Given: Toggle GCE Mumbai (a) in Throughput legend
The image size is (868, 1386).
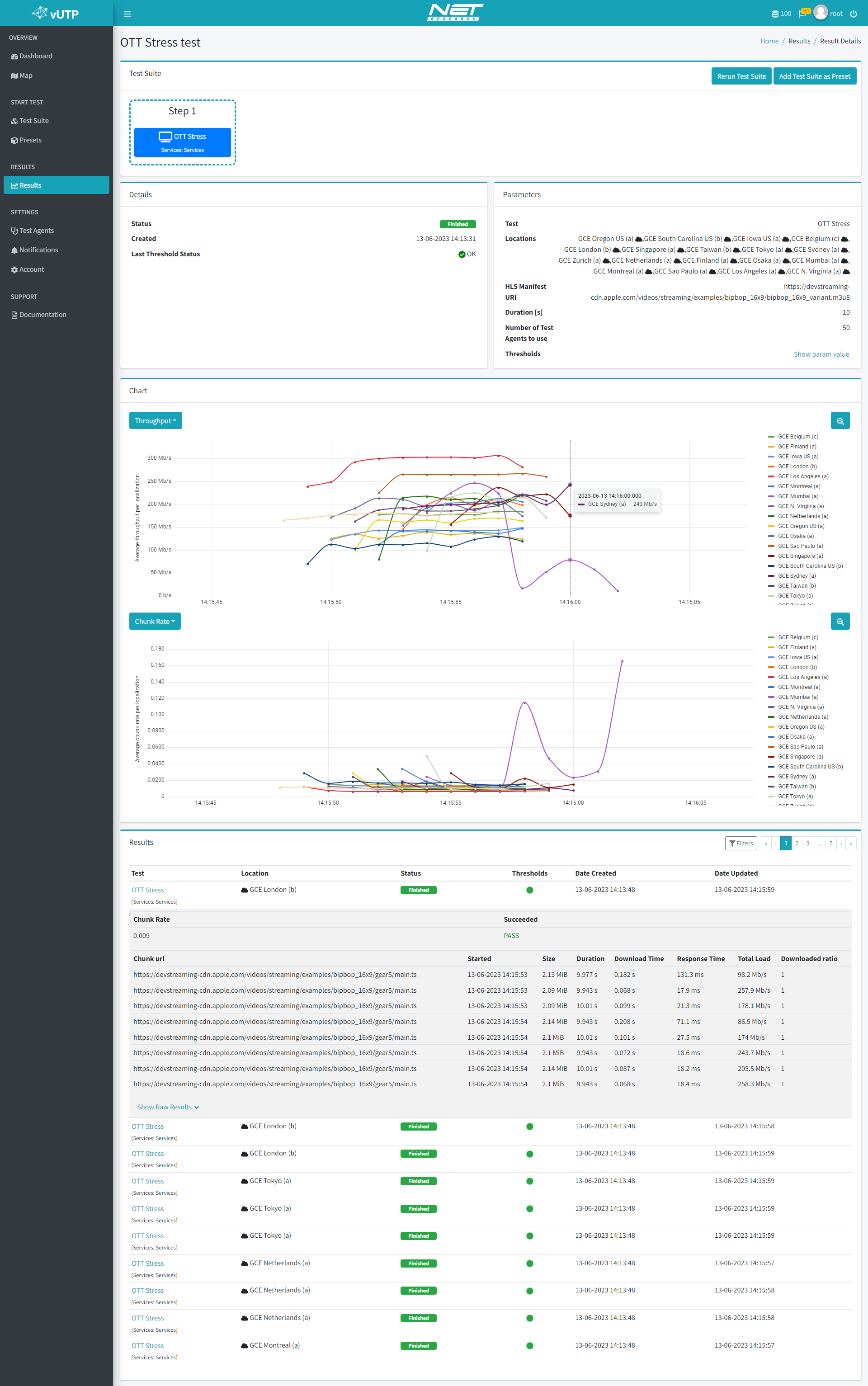Looking at the screenshot, I should point(793,496).
